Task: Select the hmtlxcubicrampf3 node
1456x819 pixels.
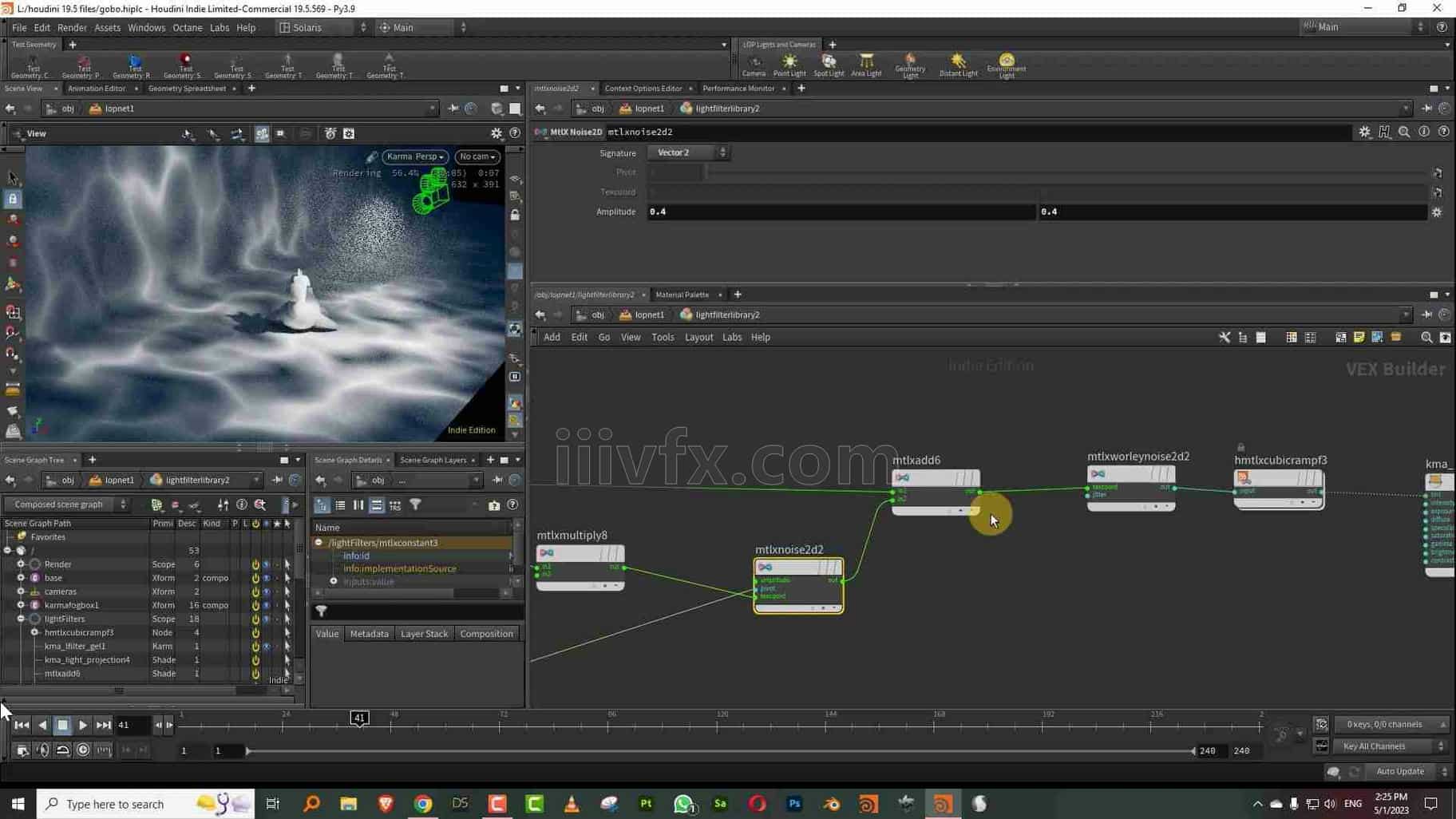Action: click(1279, 489)
